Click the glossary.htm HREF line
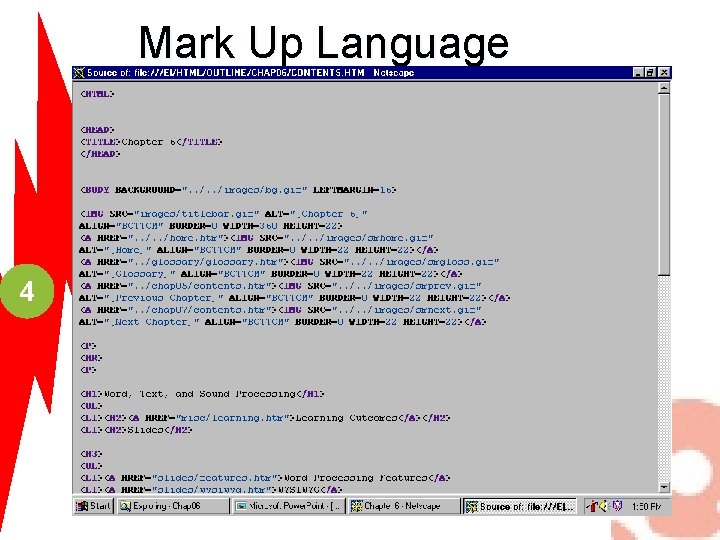This screenshot has height=540, width=720. [289, 262]
